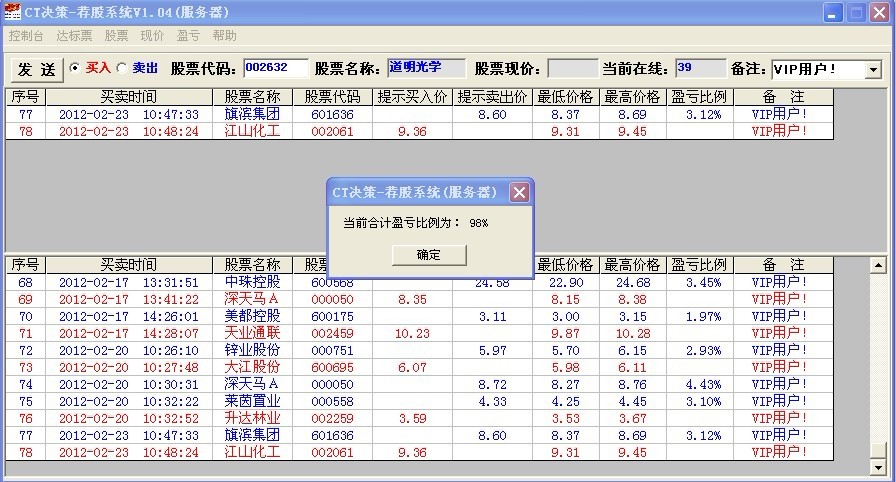Click the empty 股票现价 field
This screenshot has height=482, width=896.
coord(573,69)
